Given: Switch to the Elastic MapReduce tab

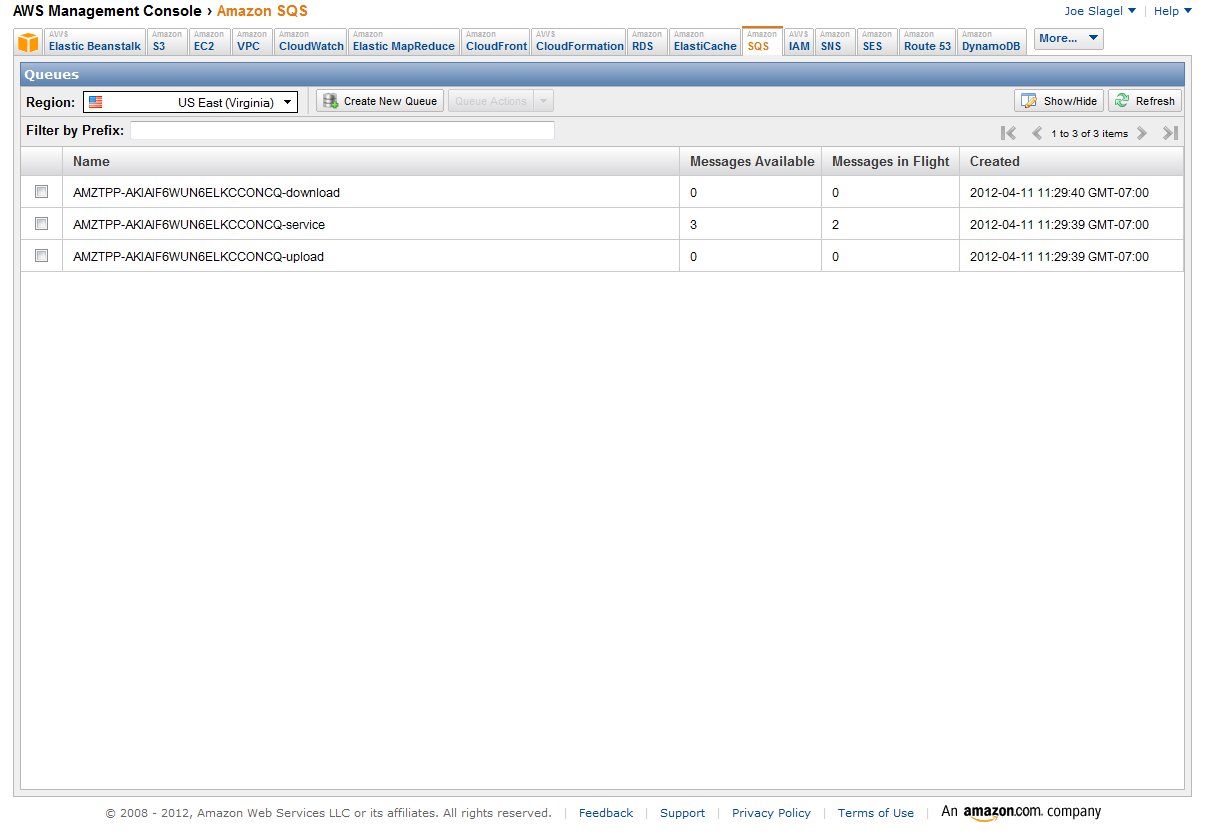Looking at the screenshot, I should (404, 42).
